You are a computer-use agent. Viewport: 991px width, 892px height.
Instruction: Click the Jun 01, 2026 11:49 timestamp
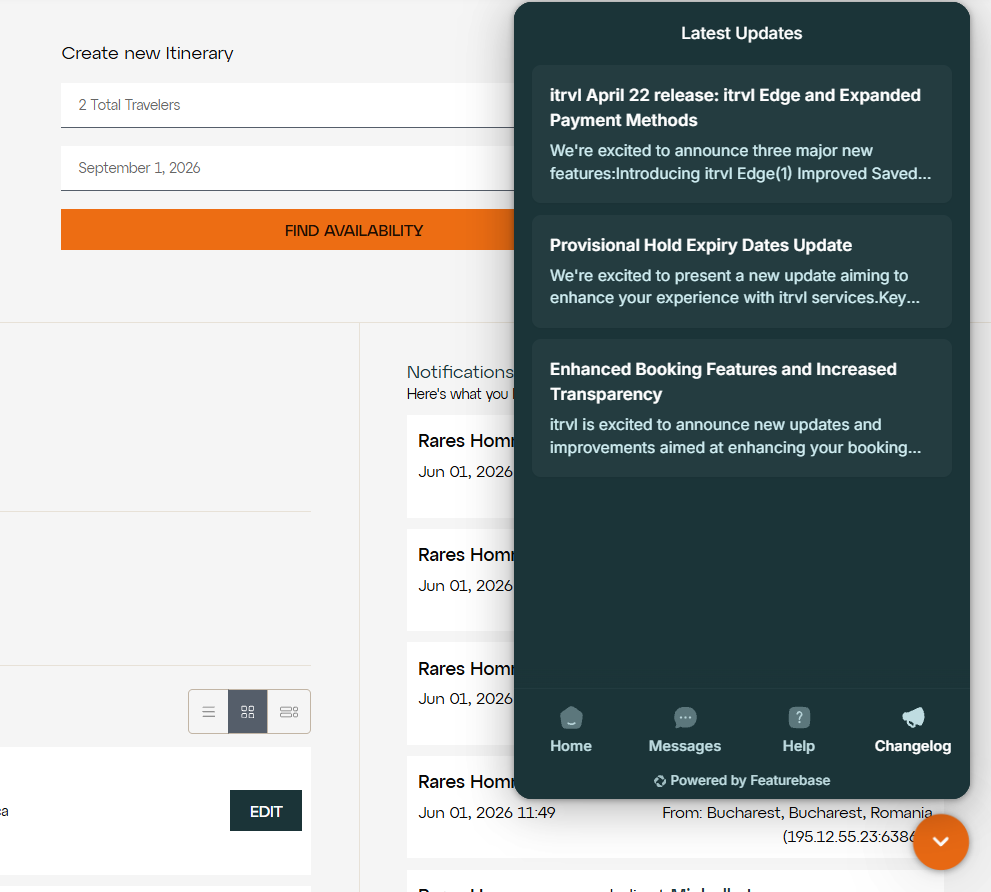pyautogui.click(x=487, y=812)
